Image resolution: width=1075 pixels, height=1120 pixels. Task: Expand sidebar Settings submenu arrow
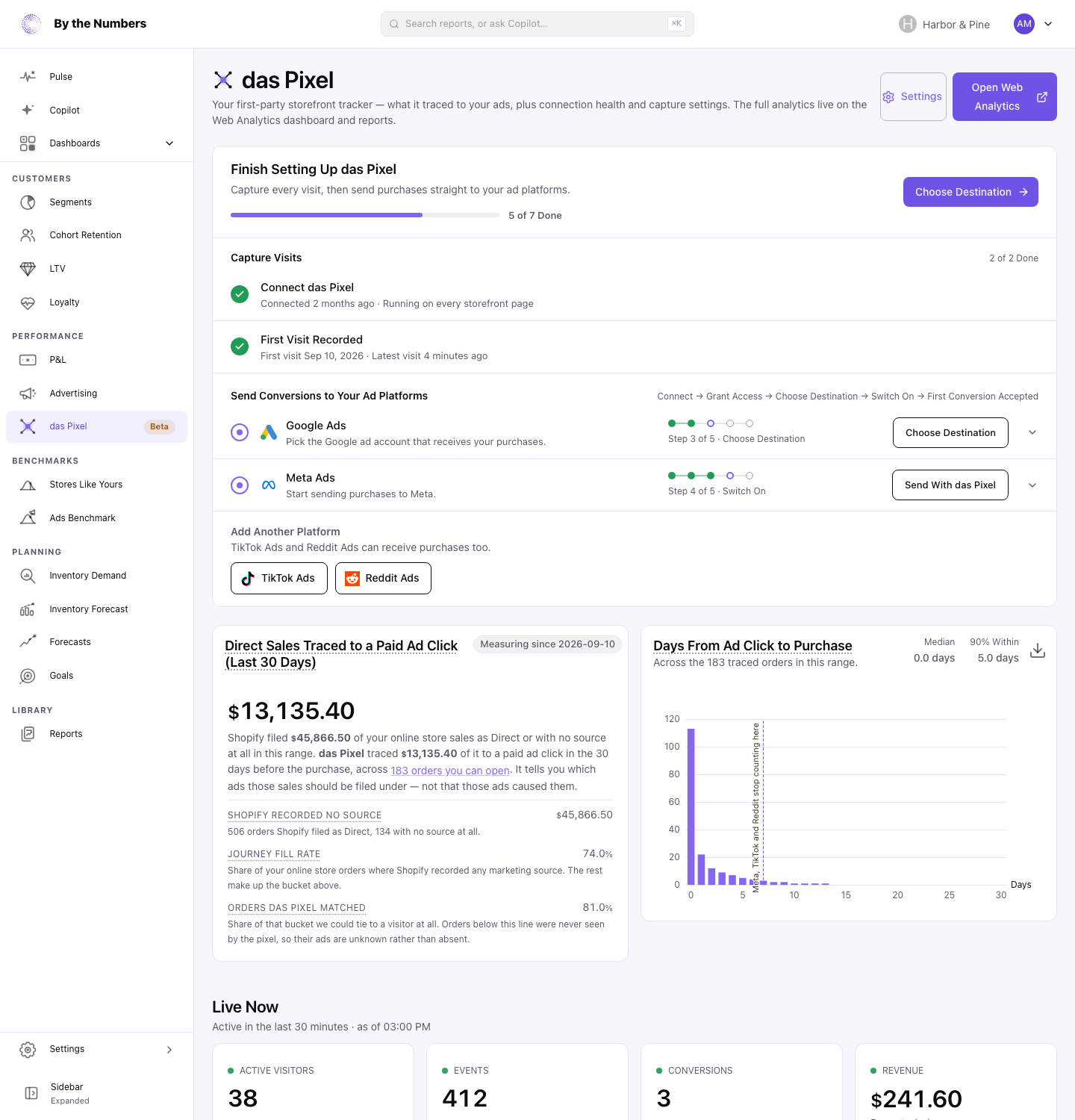(x=169, y=1049)
